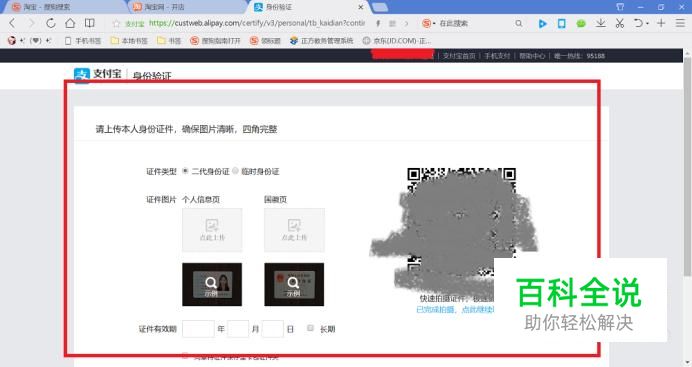
Task: Open the 帮助中心 link
Action: point(532,56)
